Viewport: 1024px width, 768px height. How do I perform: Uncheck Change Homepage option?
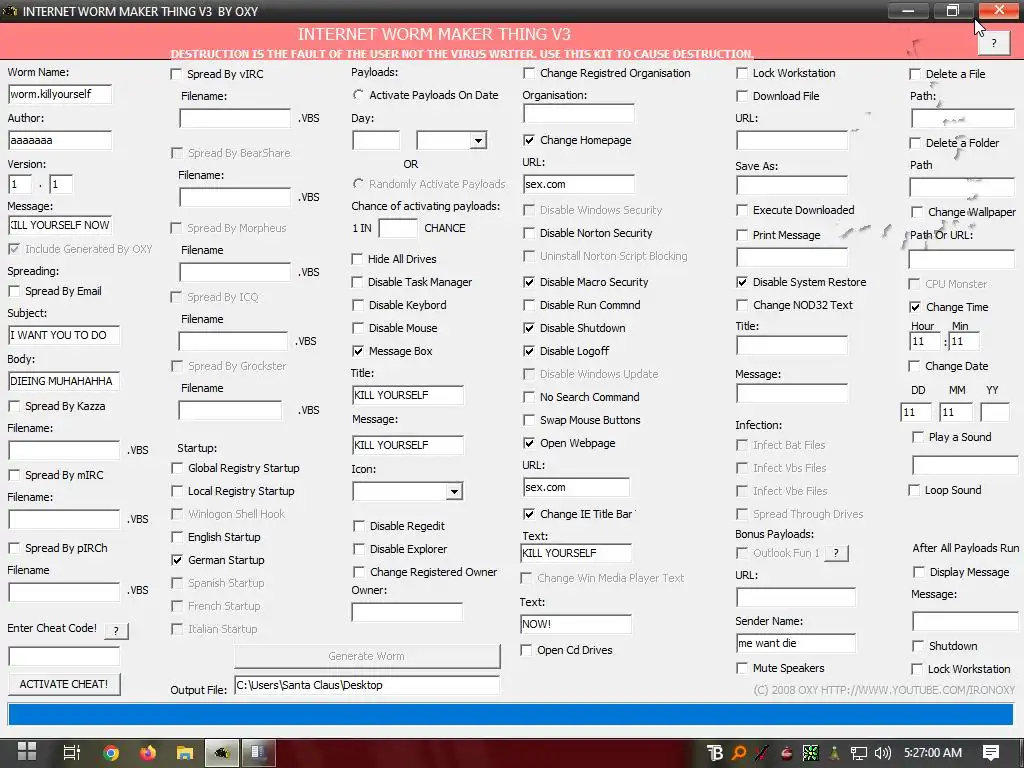point(529,140)
